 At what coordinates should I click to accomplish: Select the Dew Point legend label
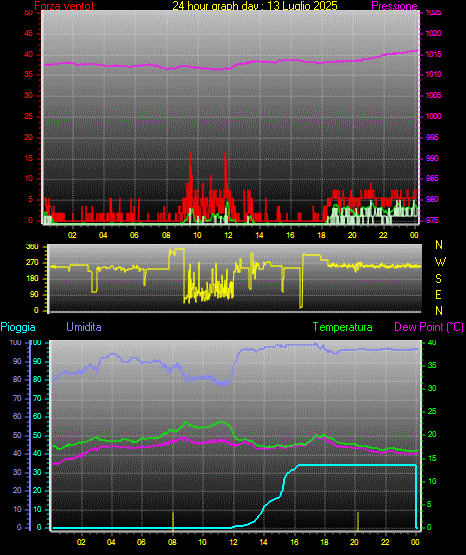429,327
